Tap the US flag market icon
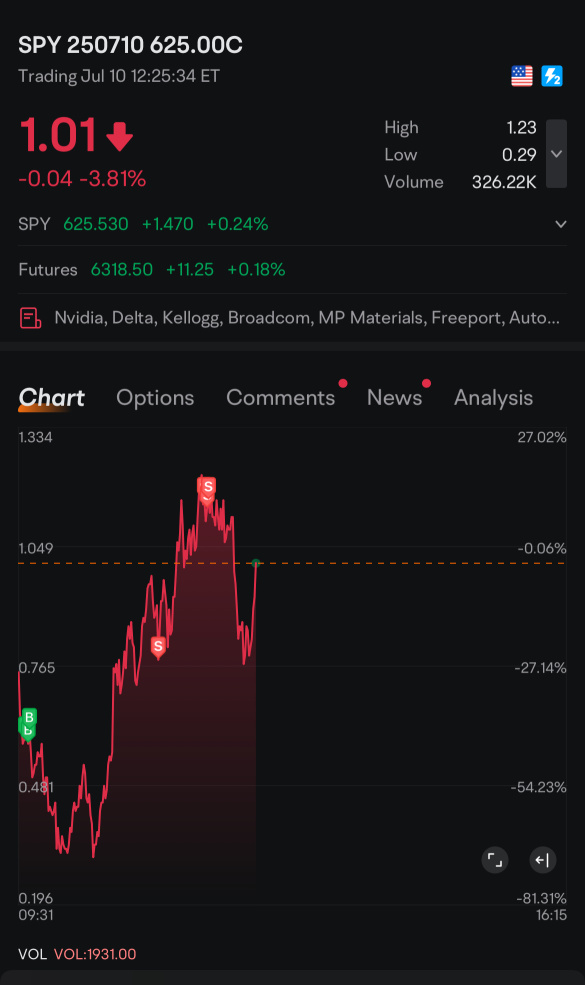The image size is (585, 985). [522, 76]
